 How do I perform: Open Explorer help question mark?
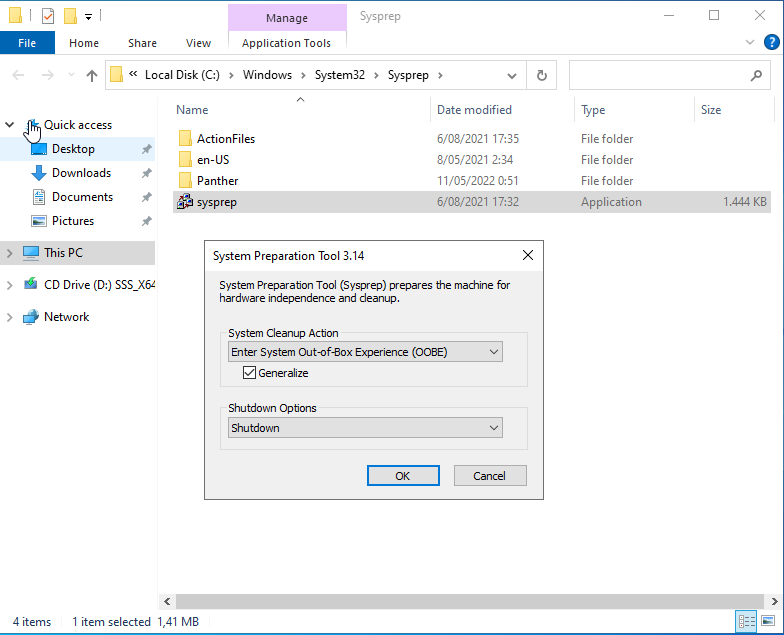(x=772, y=42)
